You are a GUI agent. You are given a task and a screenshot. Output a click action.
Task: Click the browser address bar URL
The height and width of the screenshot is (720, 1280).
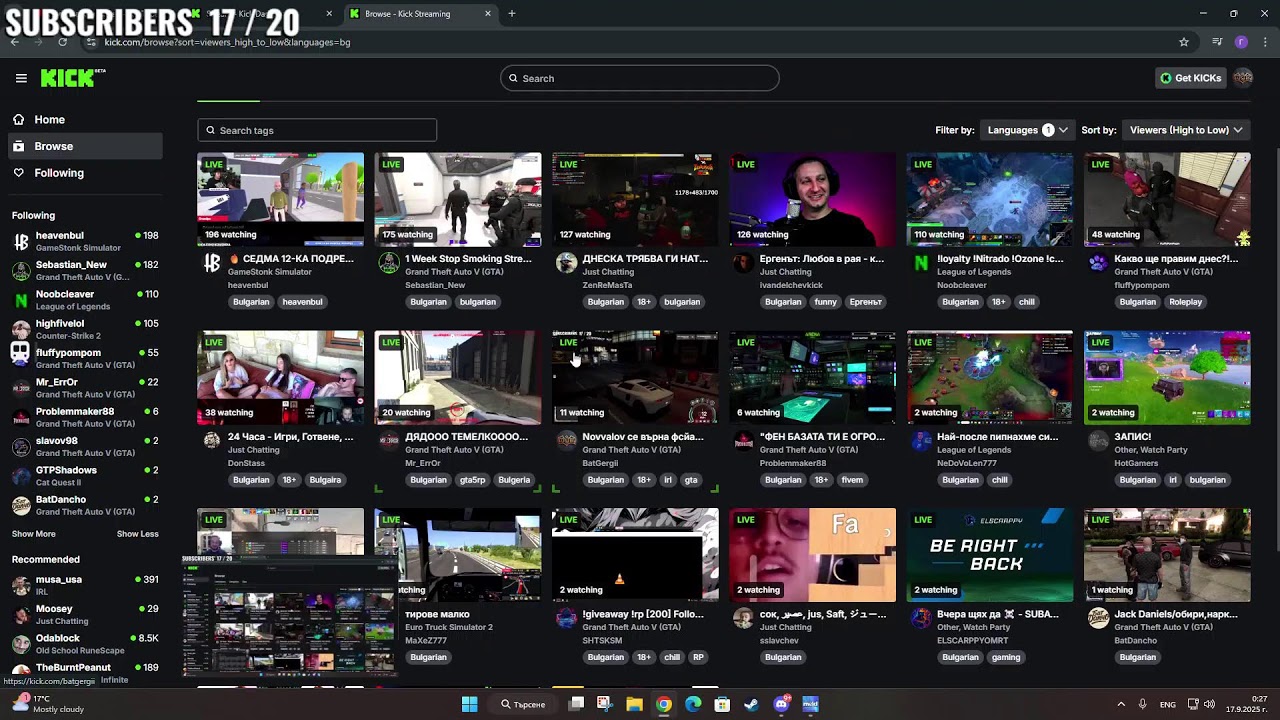(227, 42)
